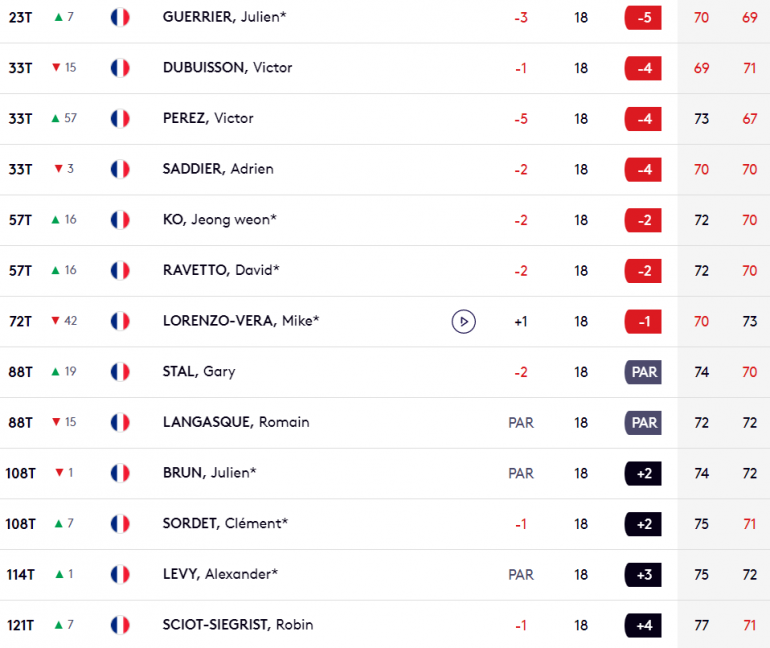Click the flag icon for STAL, Gary
Viewport: 770px width, 648px height.
pos(120,372)
